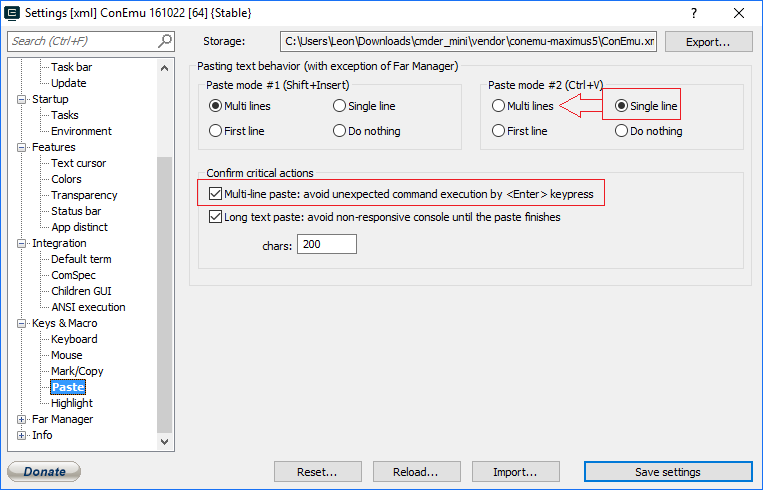The width and height of the screenshot is (763, 490).
Task: Open the ANSI execution settings page
Action: [x=89, y=308]
